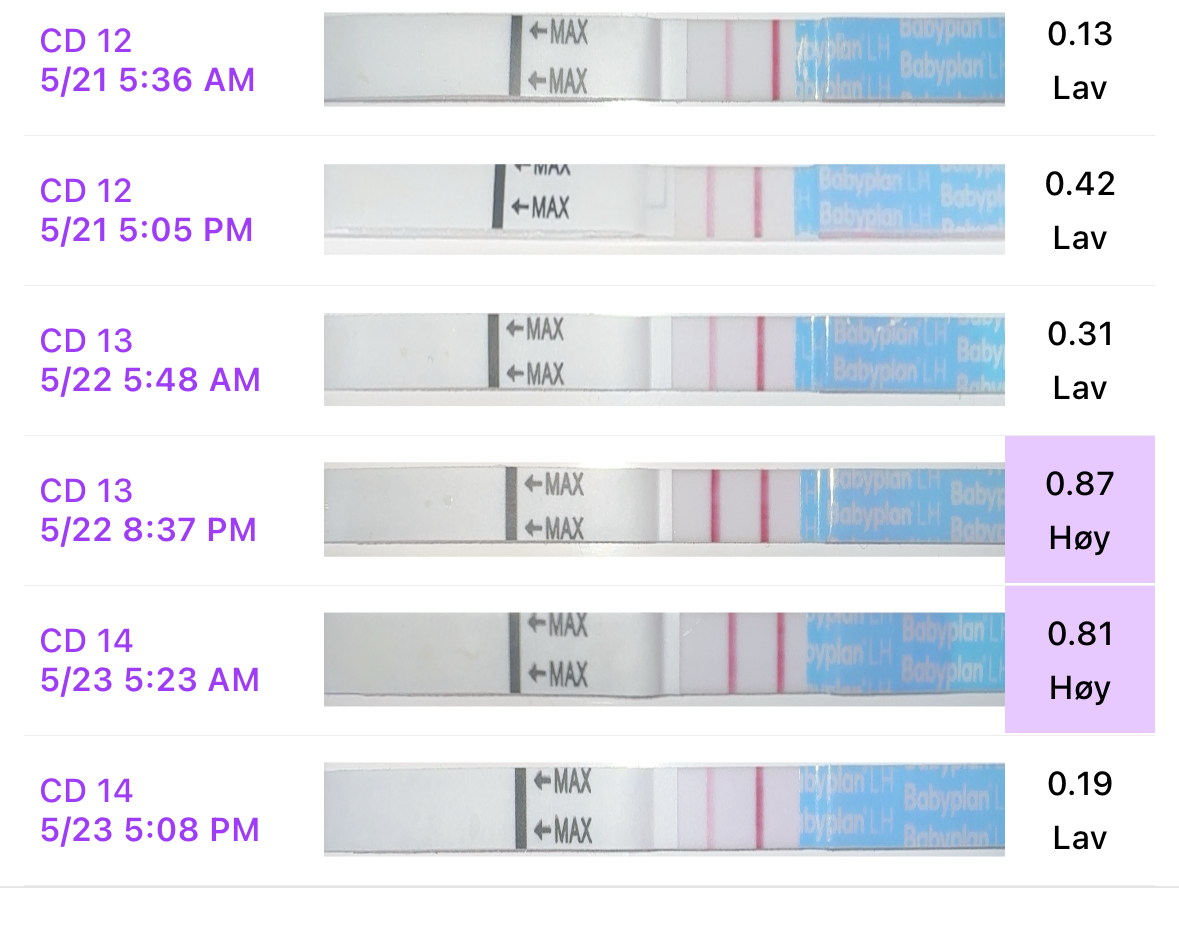Tap the 5/21 5:05 PM strip image

[x=664, y=209]
